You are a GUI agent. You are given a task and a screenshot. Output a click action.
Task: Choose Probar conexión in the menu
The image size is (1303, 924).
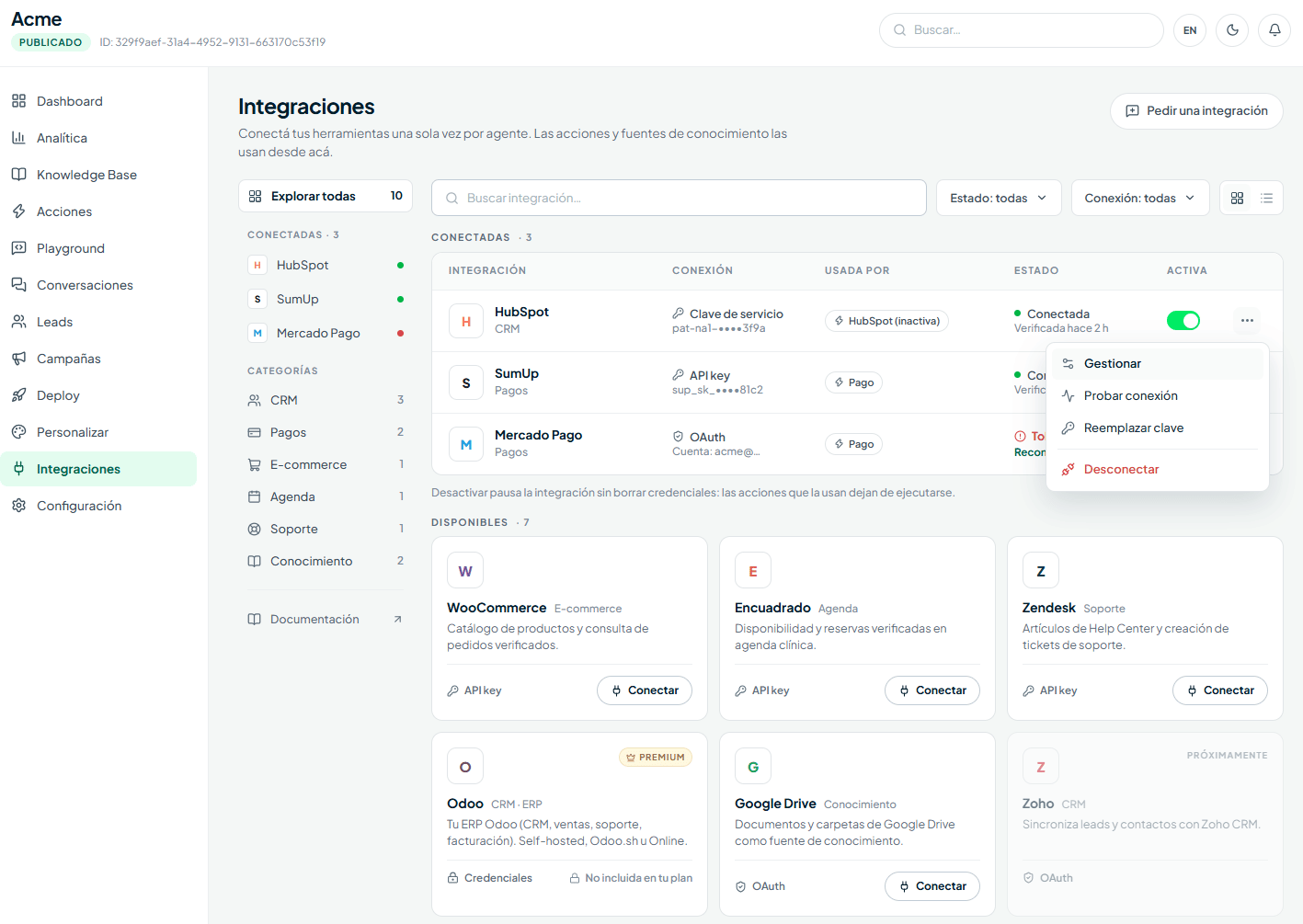(1158, 396)
